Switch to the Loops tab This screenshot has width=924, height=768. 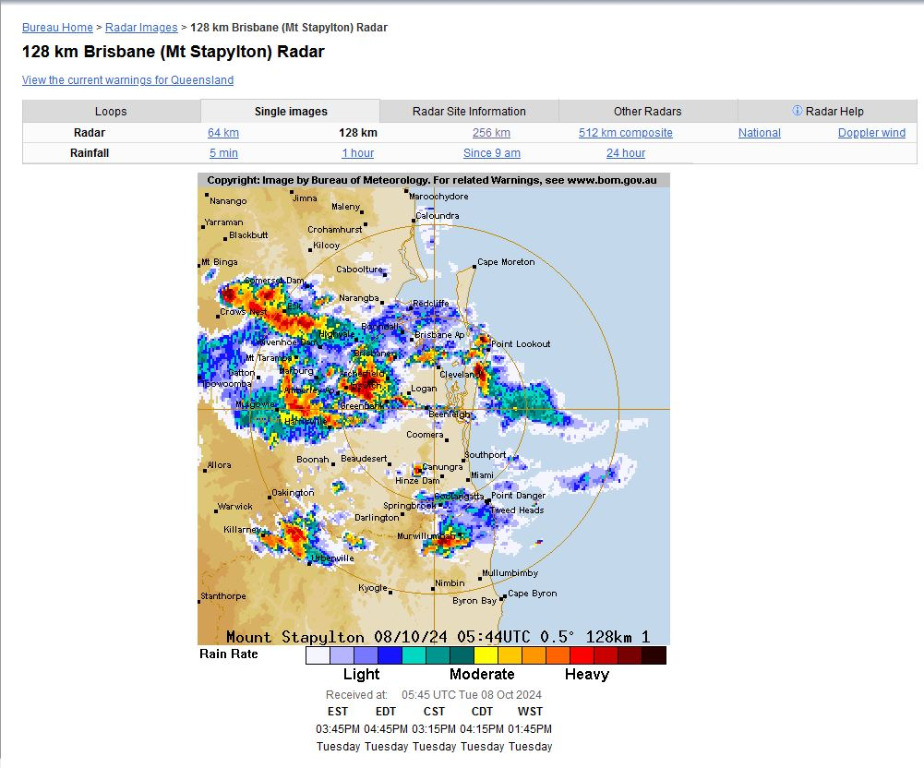tap(111, 111)
